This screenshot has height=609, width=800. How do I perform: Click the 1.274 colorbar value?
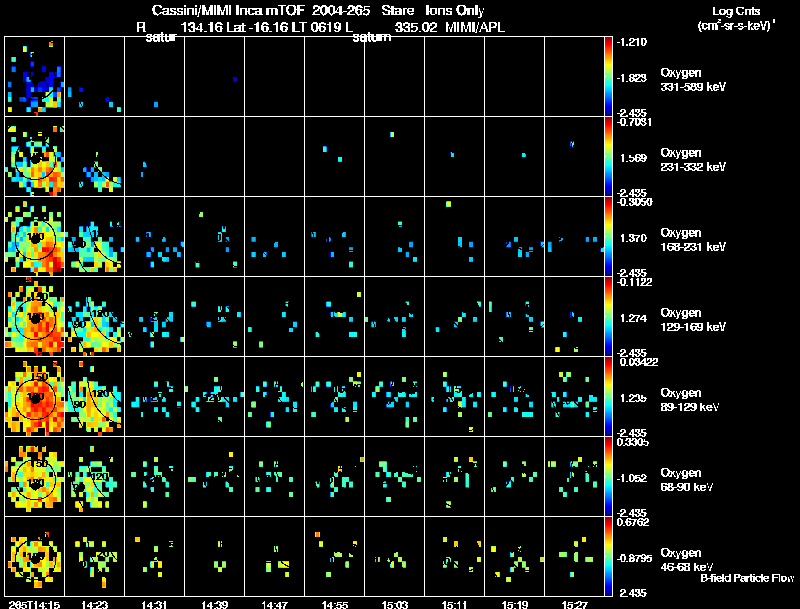coord(633,318)
